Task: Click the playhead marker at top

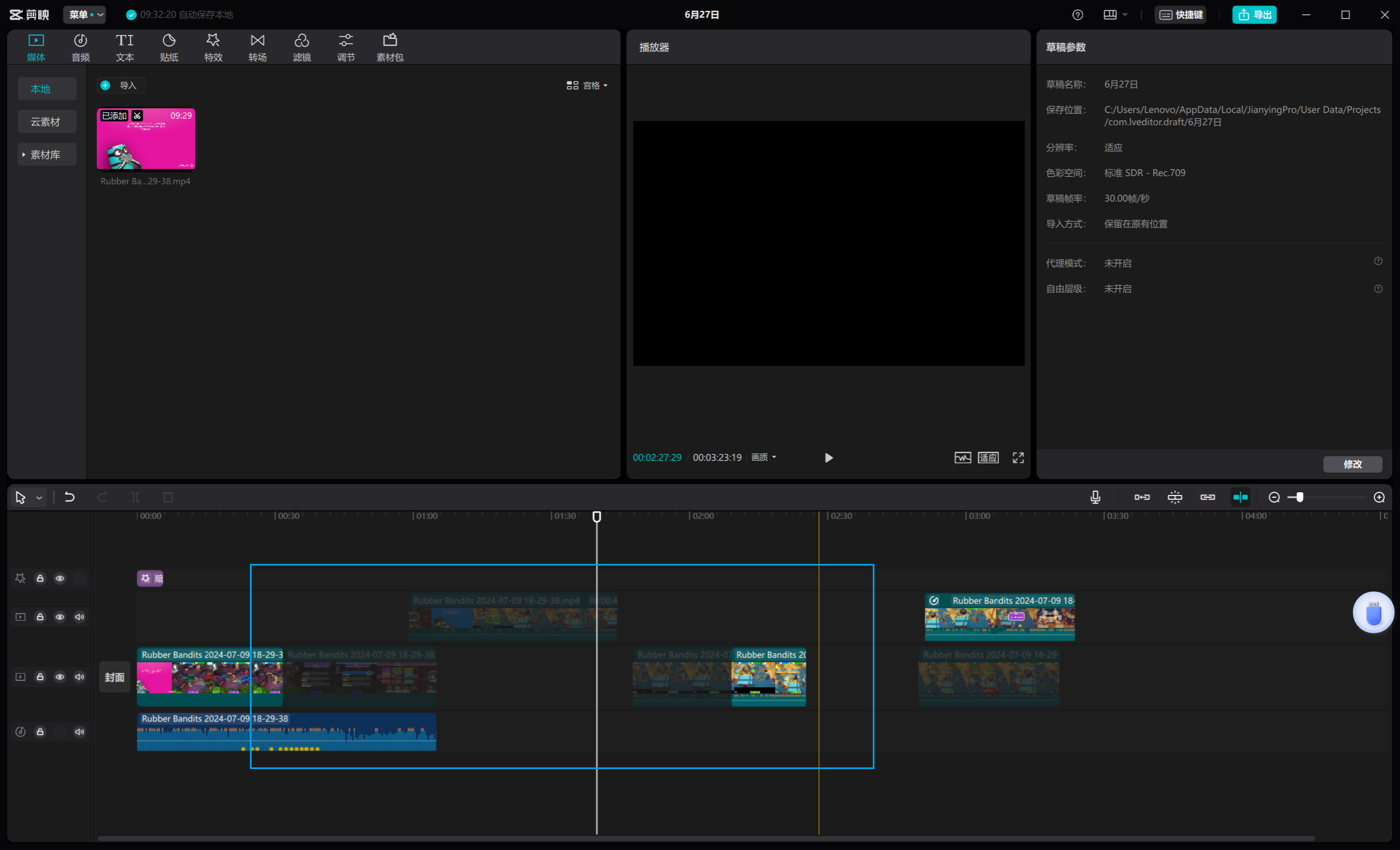Action: click(597, 516)
